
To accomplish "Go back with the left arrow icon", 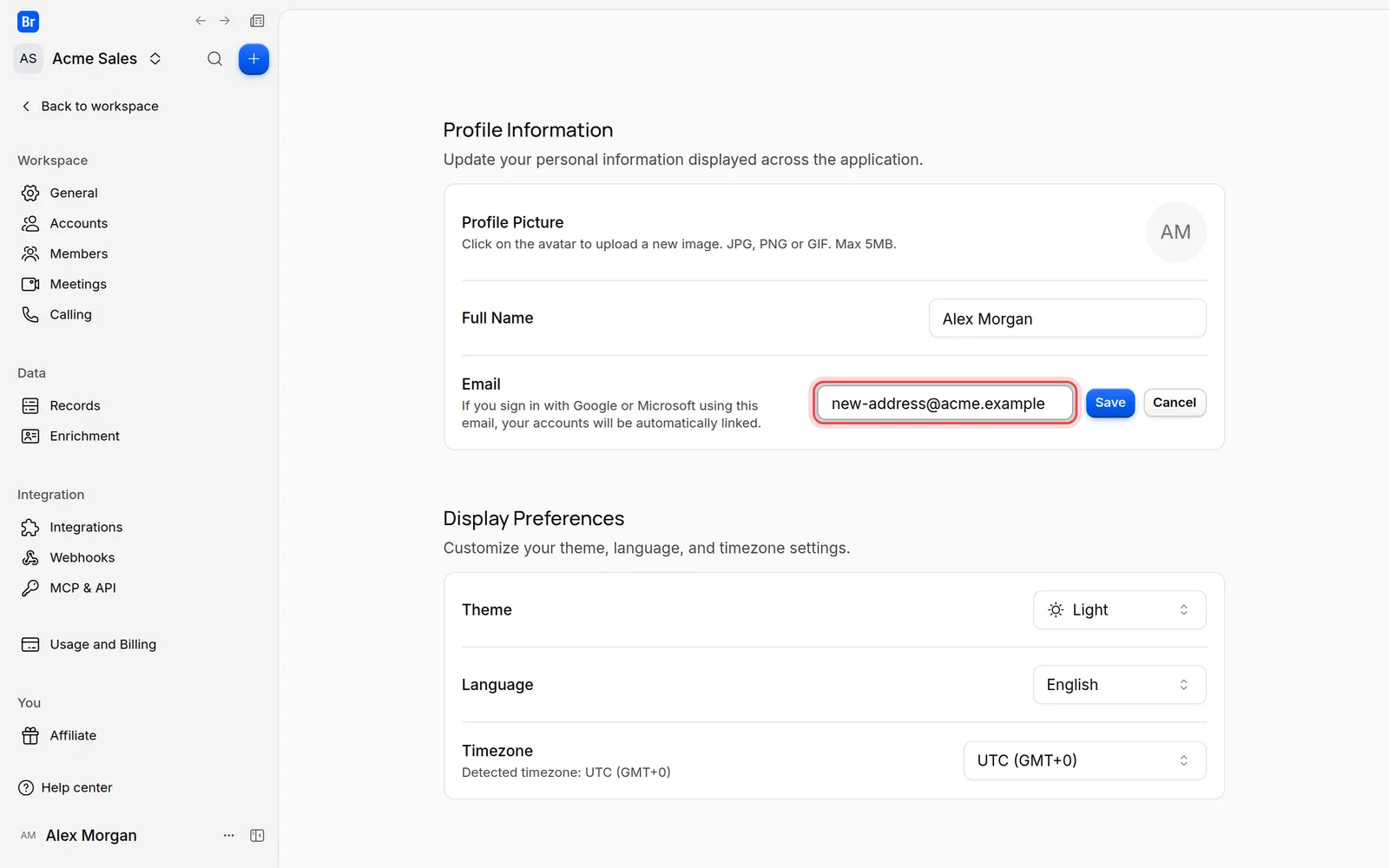I will tap(201, 21).
